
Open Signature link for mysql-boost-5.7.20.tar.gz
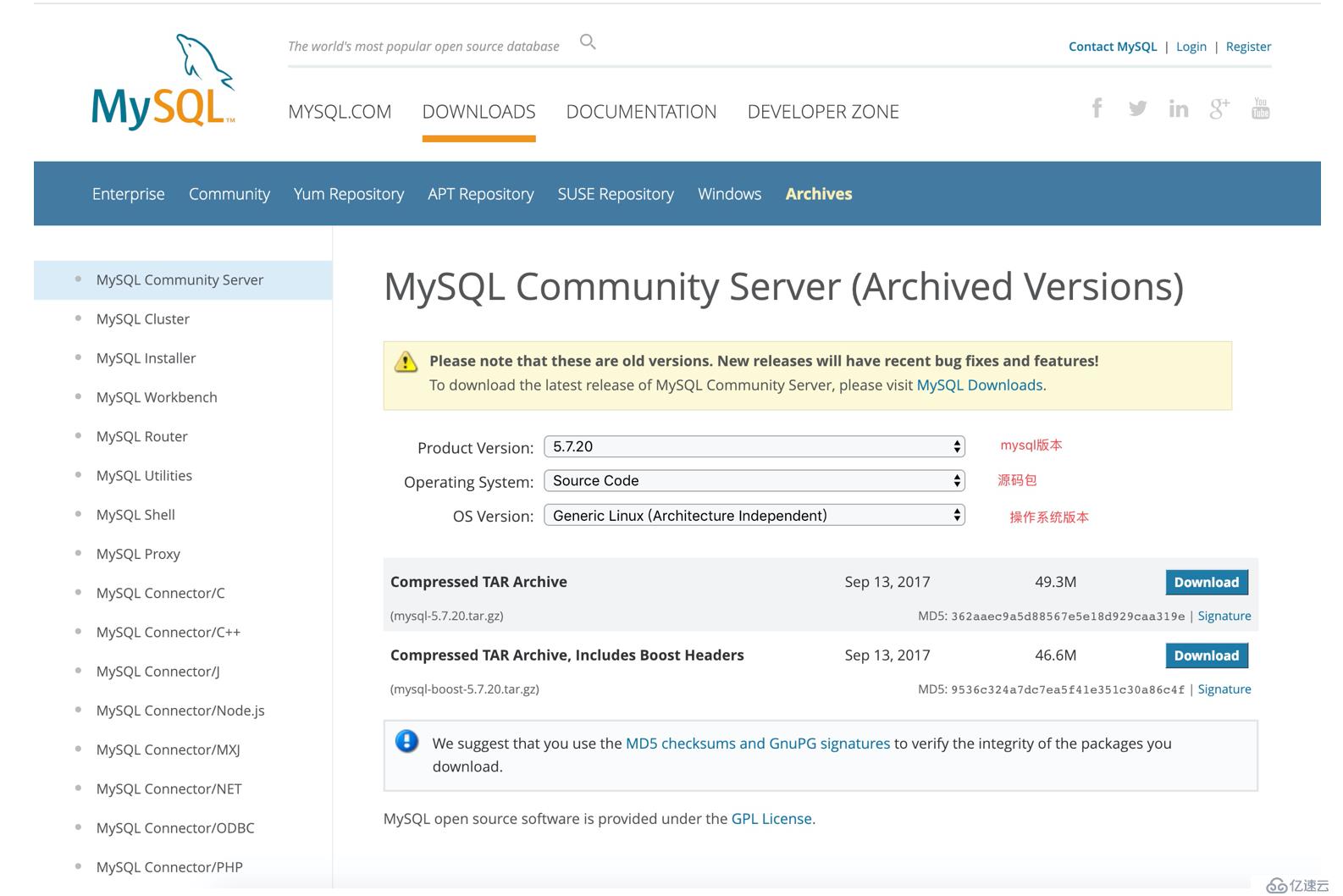1224,689
